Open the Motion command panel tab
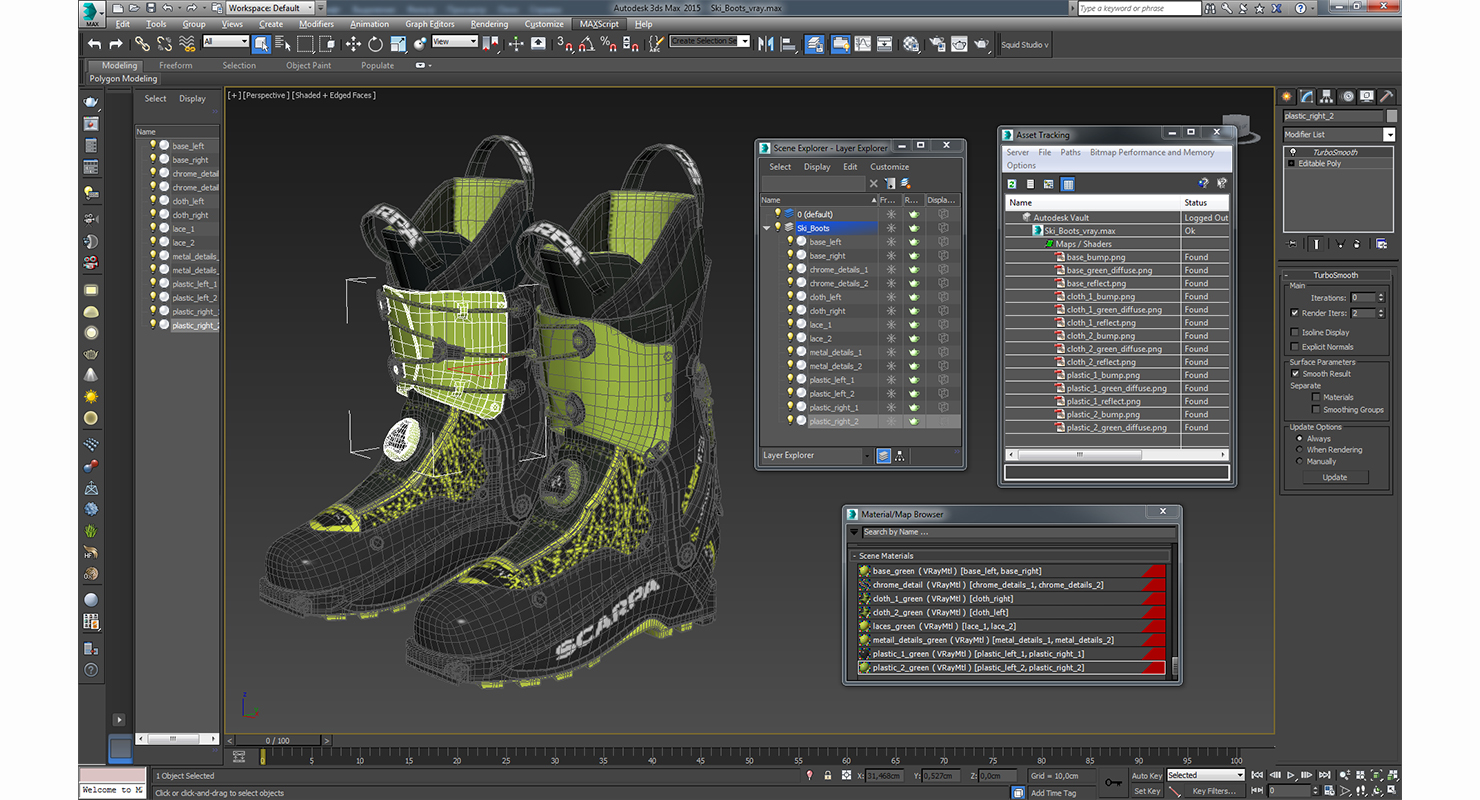Viewport: 1480px width, 800px height. pyautogui.click(x=1347, y=96)
